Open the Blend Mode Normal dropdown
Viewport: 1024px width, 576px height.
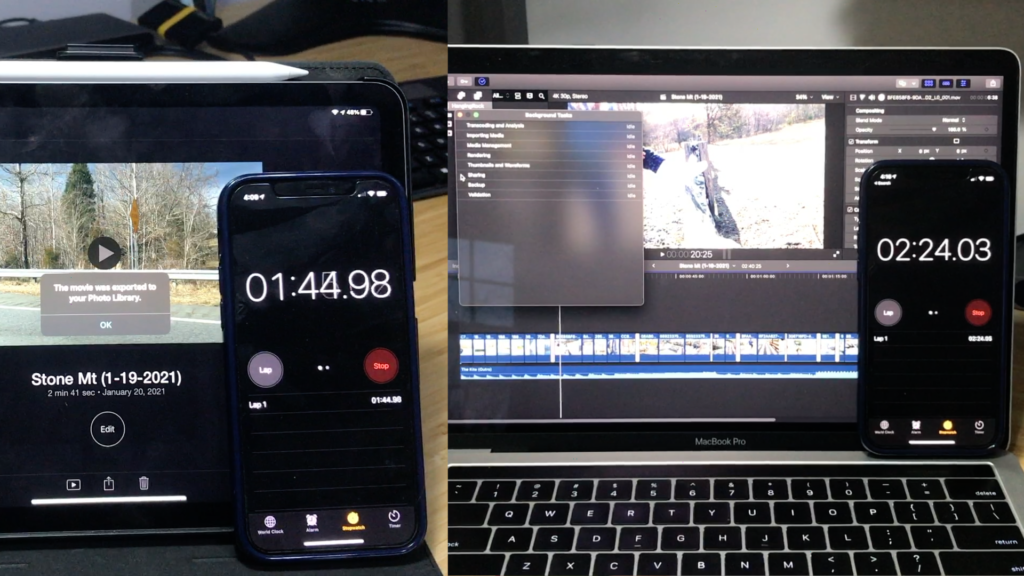coord(953,120)
